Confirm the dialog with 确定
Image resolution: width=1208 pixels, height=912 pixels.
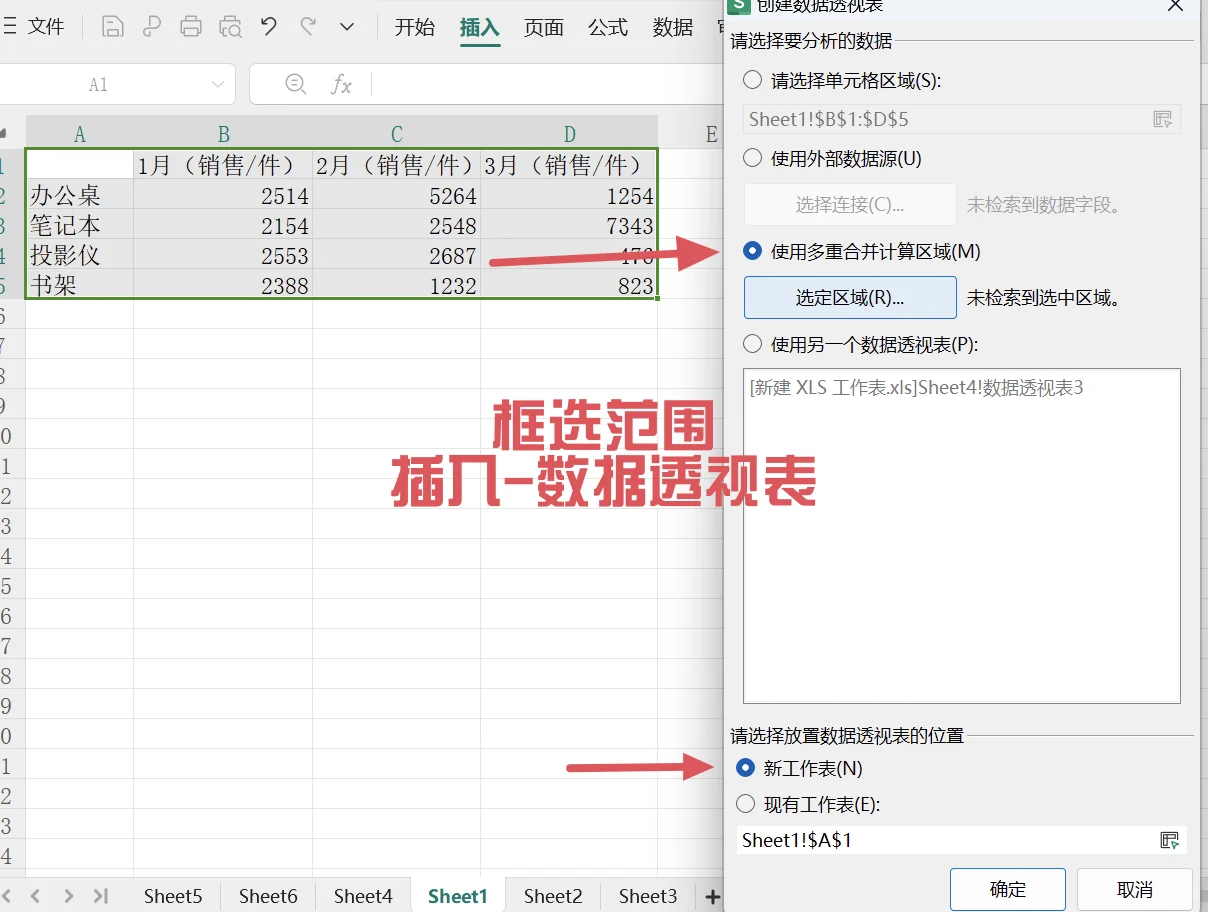[1007, 889]
